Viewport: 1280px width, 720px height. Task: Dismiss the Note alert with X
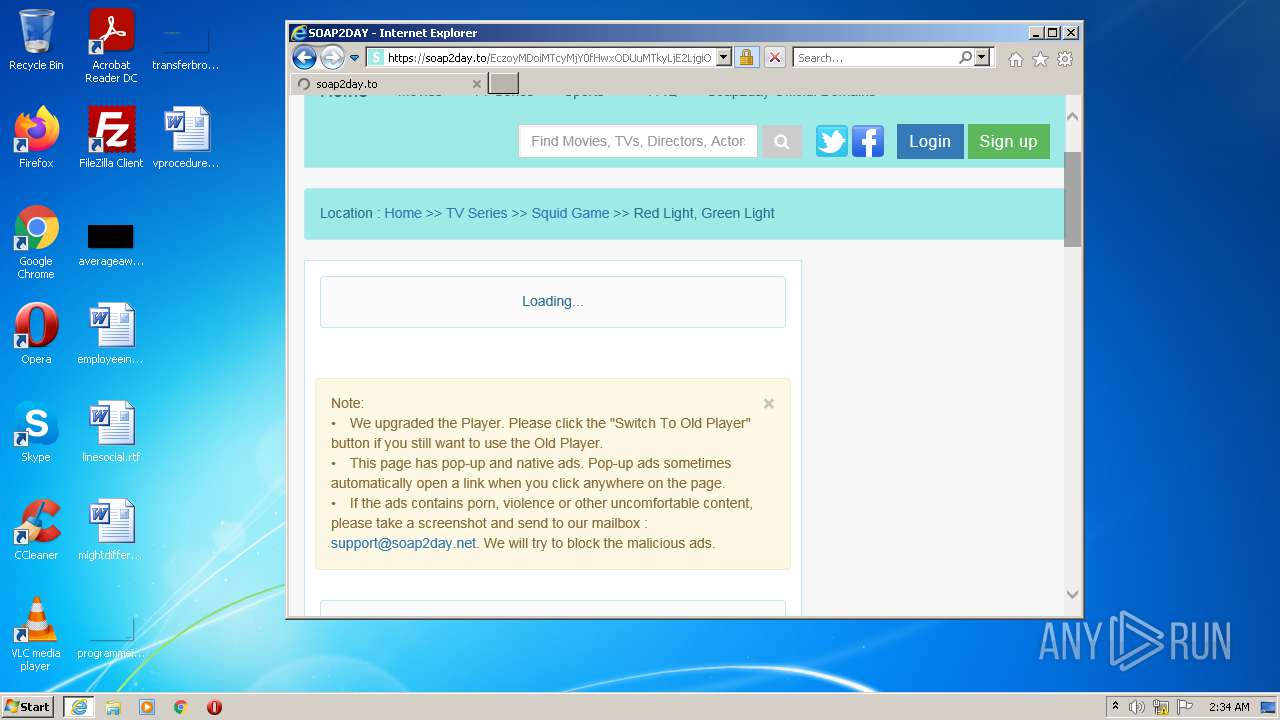[768, 404]
